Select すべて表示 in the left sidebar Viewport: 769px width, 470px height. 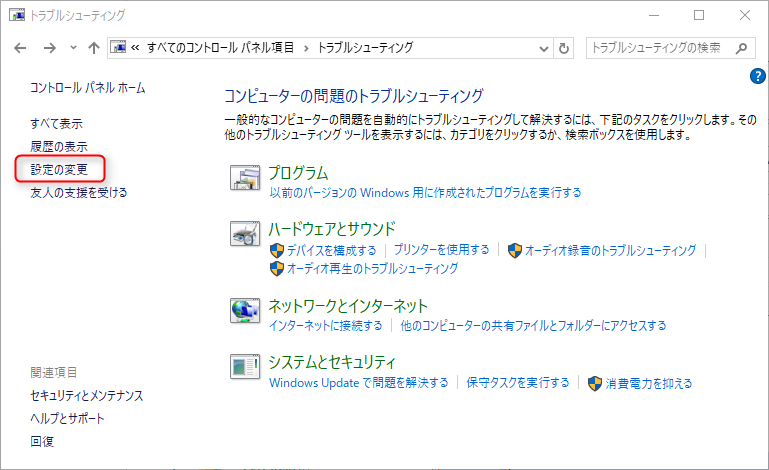56,124
